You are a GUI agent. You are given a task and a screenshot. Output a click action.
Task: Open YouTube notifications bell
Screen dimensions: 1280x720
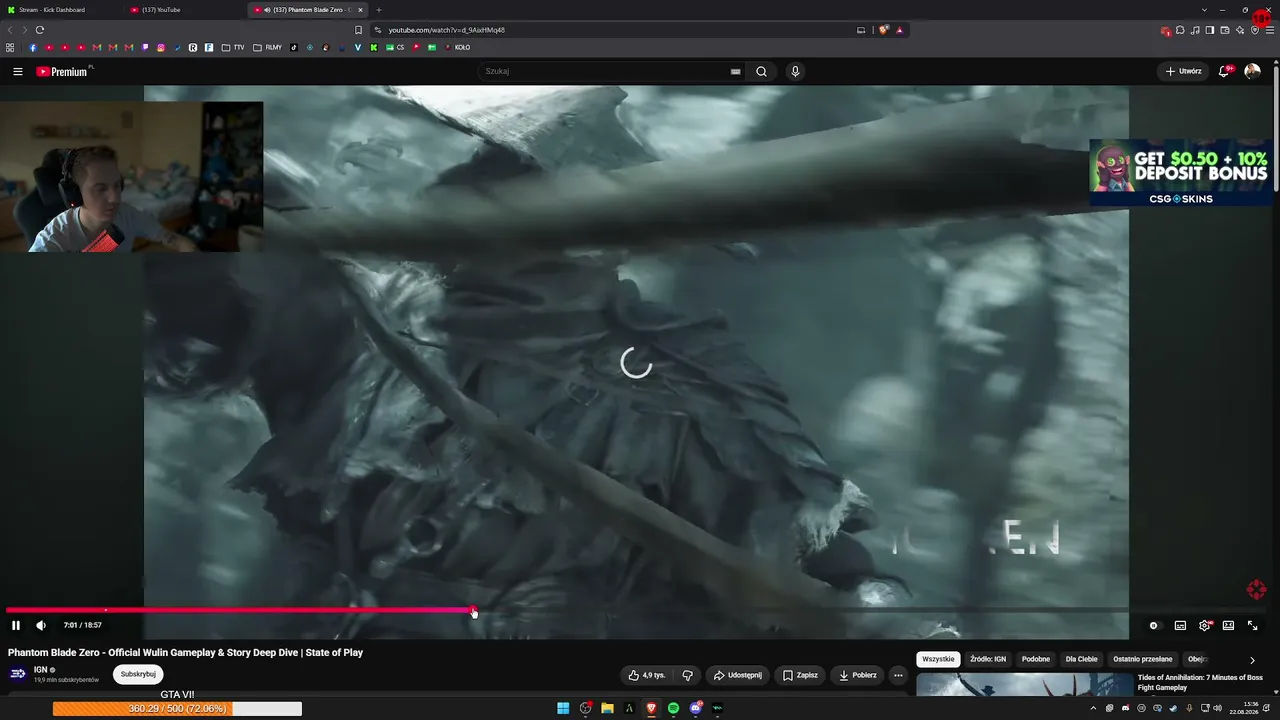tap(1224, 72)
